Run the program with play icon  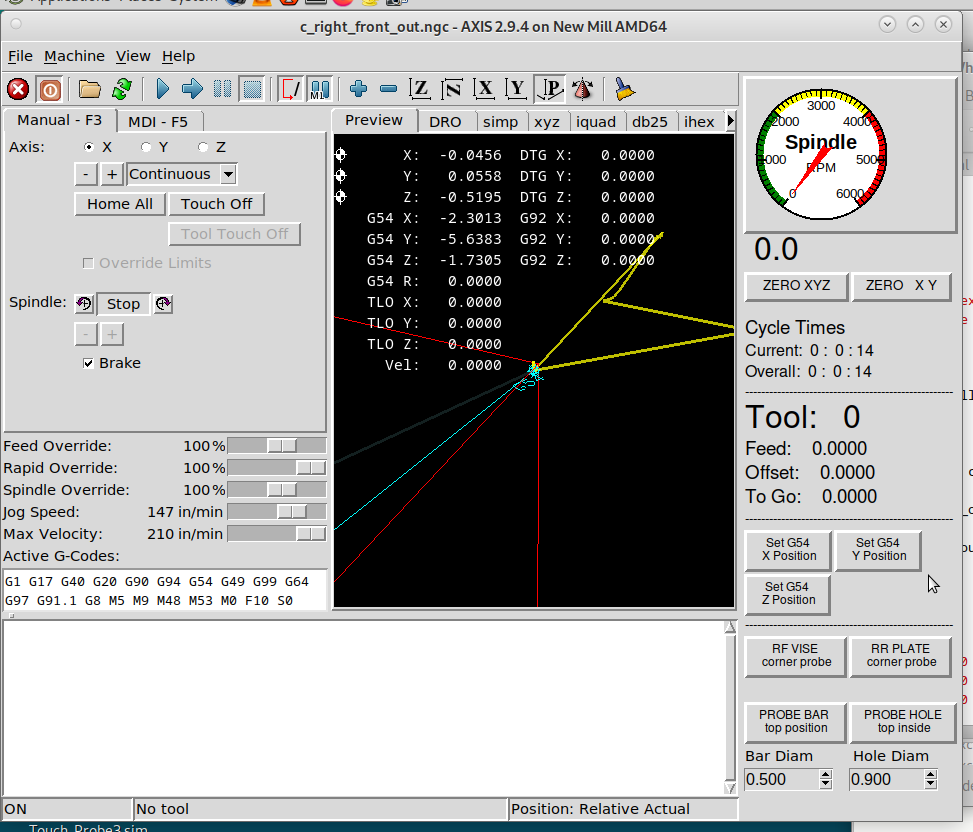tap(163, 90)
